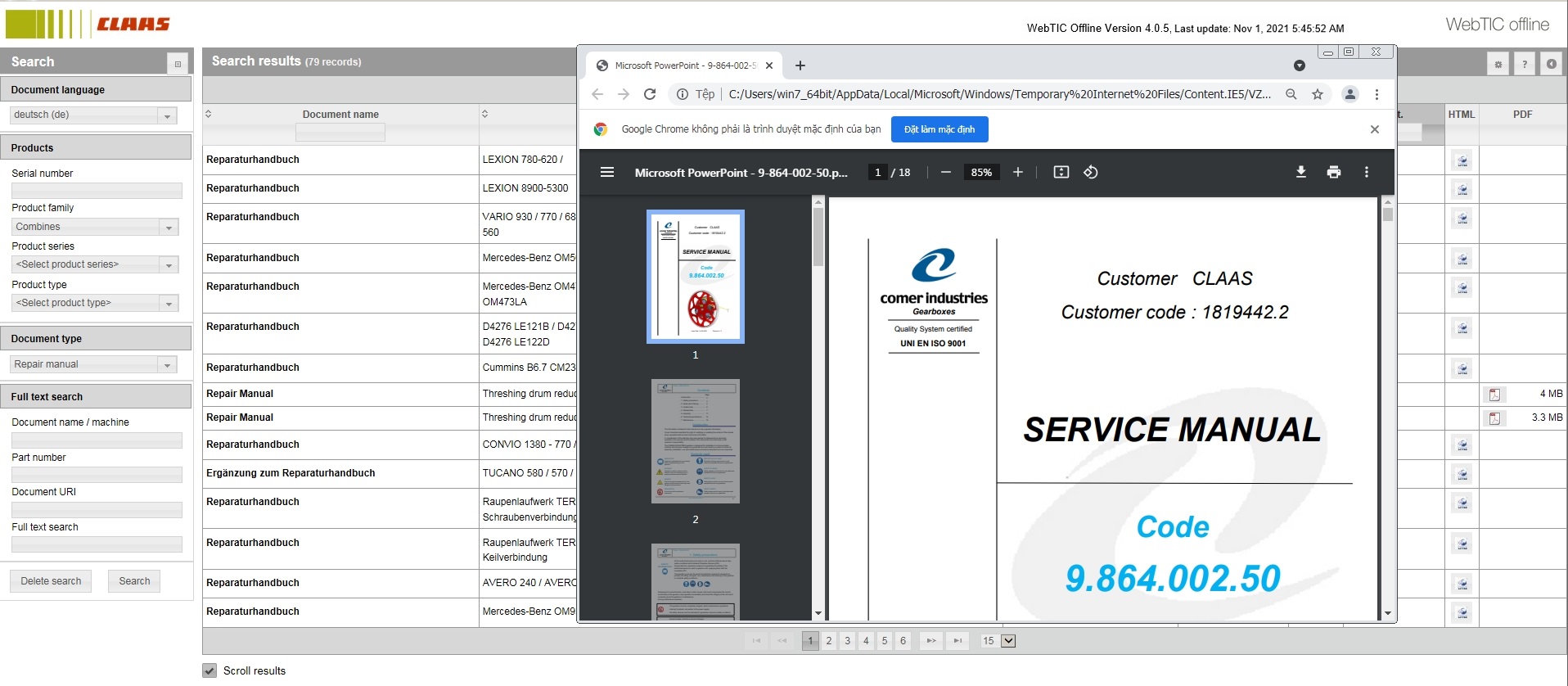Toggle the Scroll results checkbox
The image size is (1568, 686).
coord(210,670)
